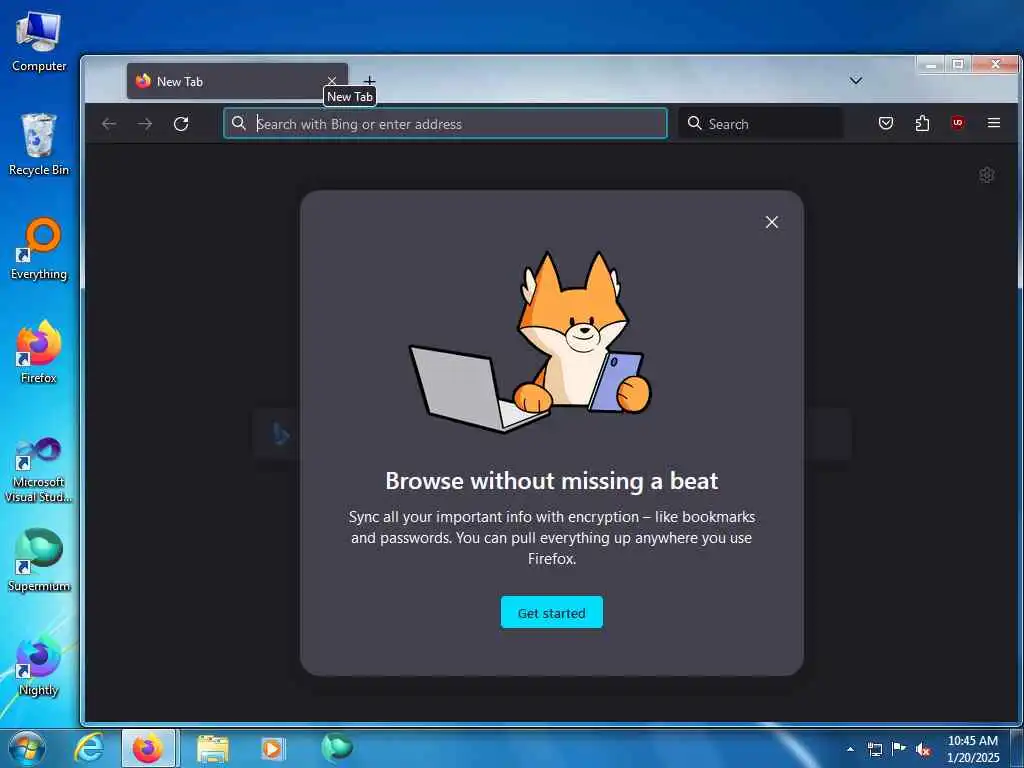Open the Extensions puzzle icon
Viewport: 1024px width, 768px height.
(922, 123)
